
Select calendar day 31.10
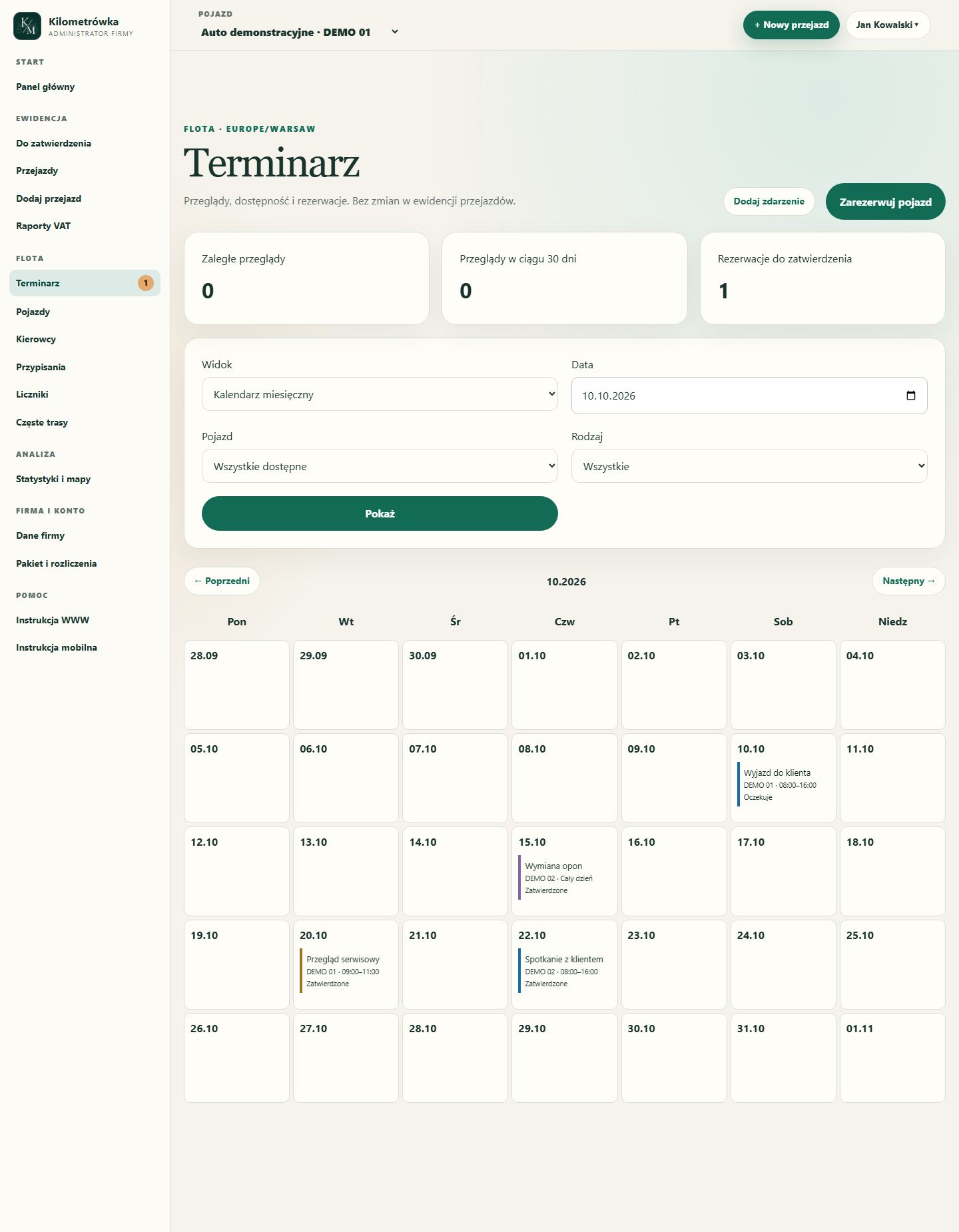click(783, 1058)
